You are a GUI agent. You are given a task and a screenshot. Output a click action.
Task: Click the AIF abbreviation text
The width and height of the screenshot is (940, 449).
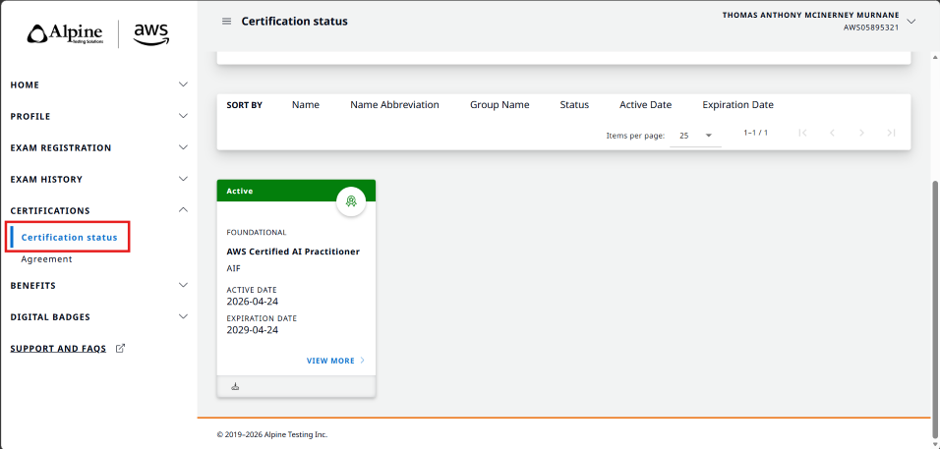[233, 269]
